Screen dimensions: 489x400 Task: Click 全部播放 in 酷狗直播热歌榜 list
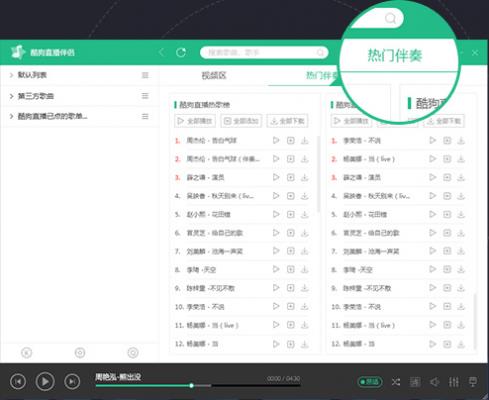point(195,121)
